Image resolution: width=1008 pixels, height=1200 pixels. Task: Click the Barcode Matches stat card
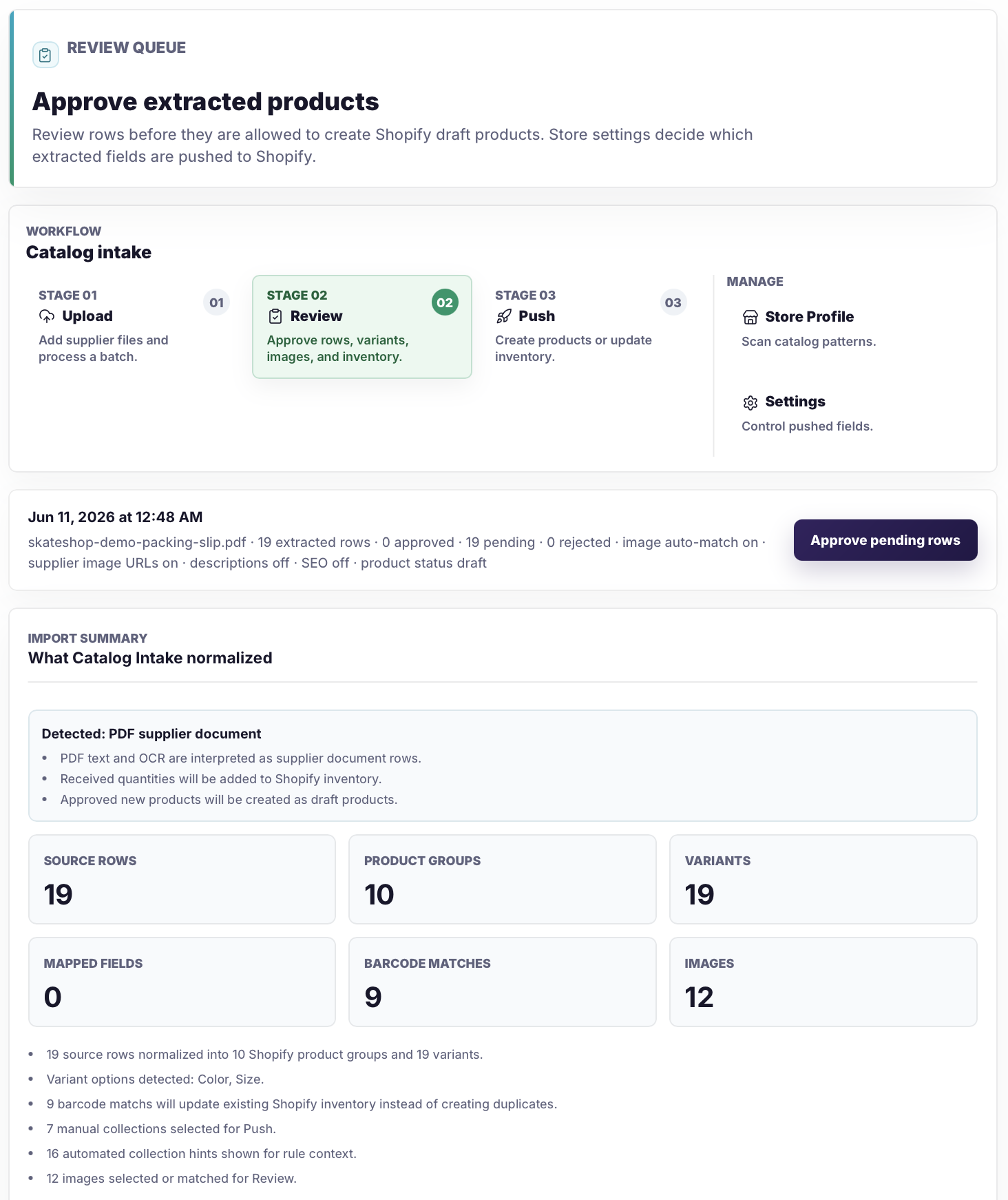[x=503, y=982]
